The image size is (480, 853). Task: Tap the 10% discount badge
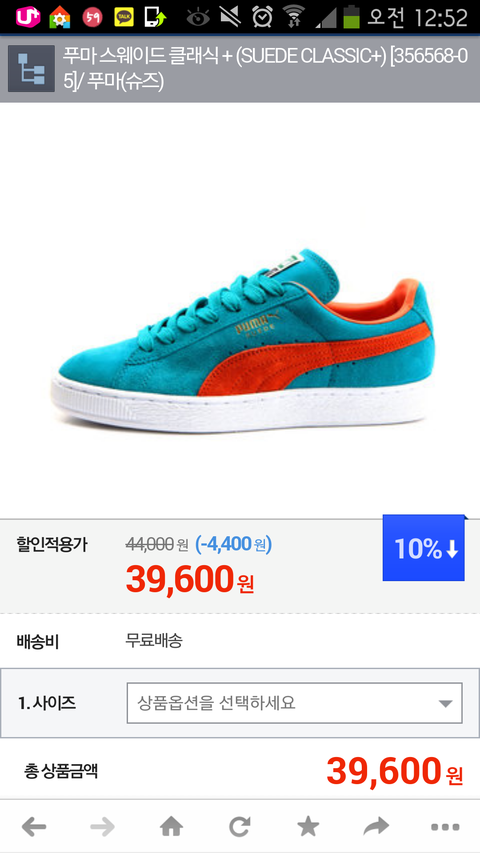click(425, 548)
